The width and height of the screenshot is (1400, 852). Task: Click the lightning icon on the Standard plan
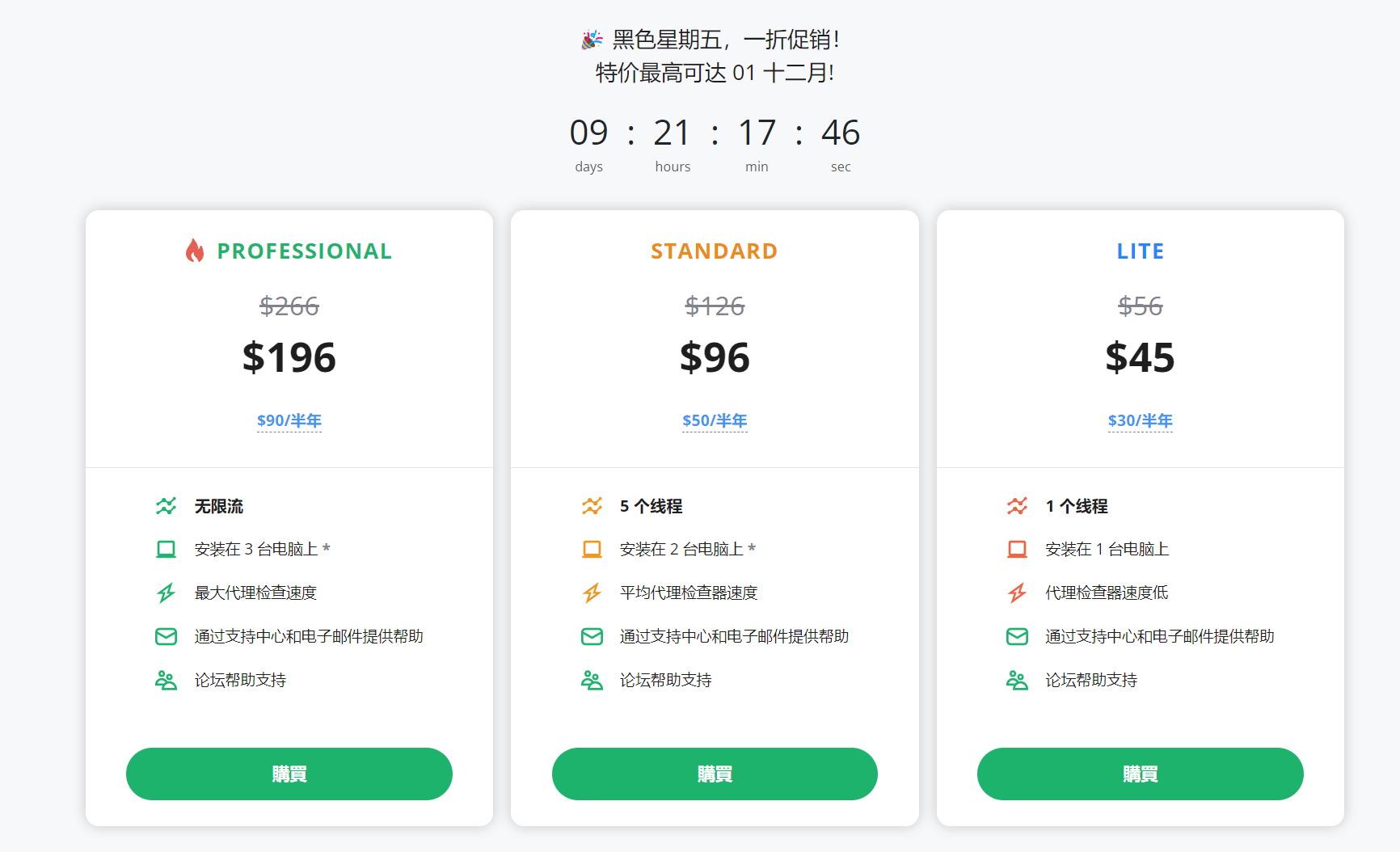coord(592,593)
